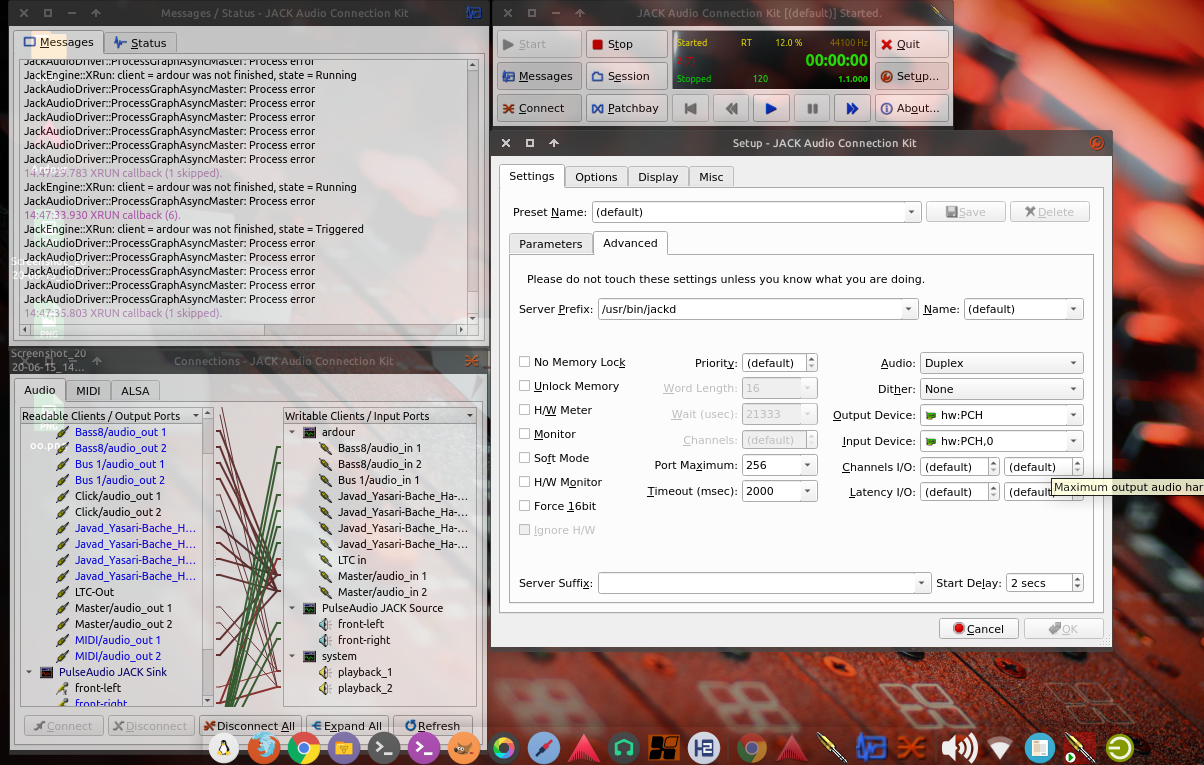Screen dimensions: 1204x765
Task: Click the transport Rewind button
Action: click(x=731, y=108)
